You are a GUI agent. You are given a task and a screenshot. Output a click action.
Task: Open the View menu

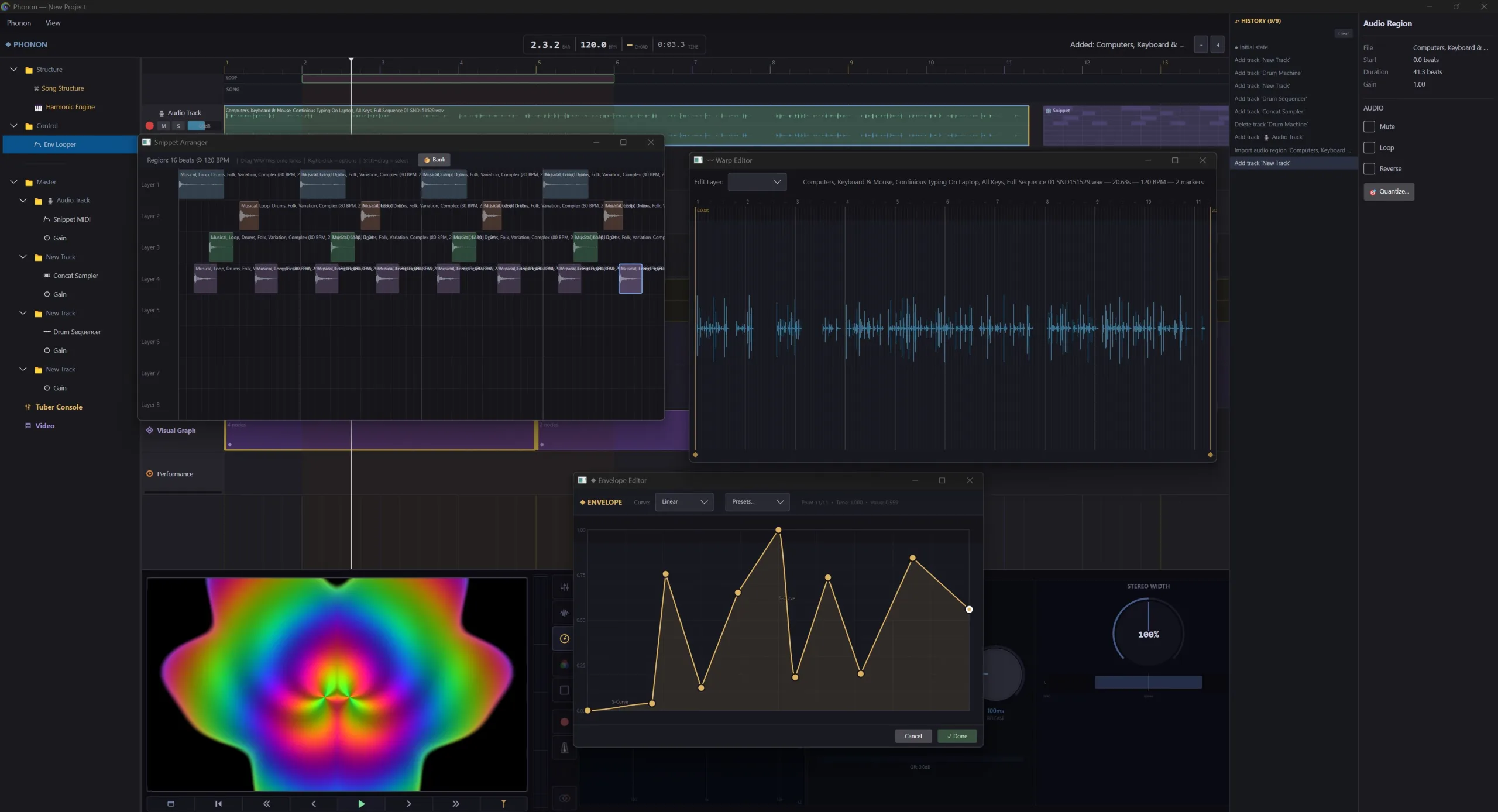(x=53, y=23)
